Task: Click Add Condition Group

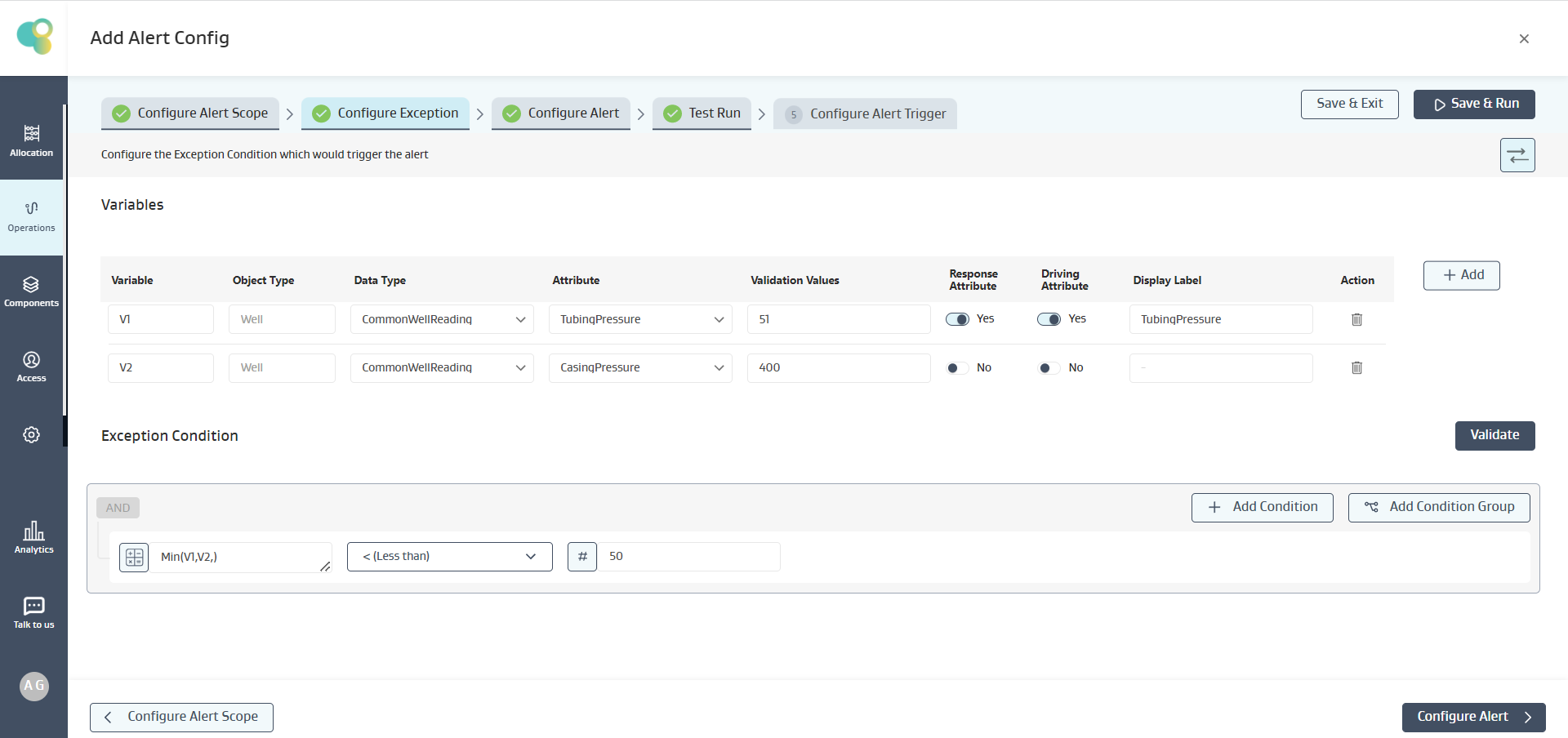Action: (1438, 507)
